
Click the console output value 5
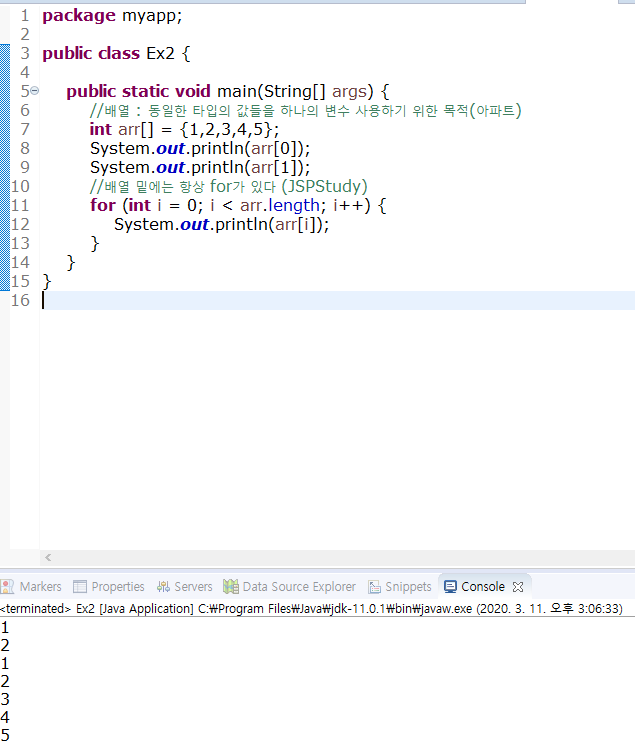pos(5,735)
